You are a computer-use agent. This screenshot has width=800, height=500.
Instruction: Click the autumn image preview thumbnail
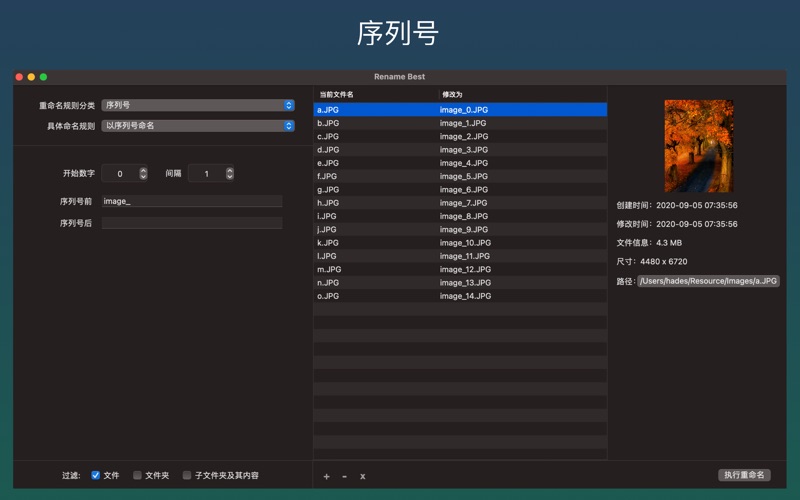pyautogui.click(x=698, y=146)
